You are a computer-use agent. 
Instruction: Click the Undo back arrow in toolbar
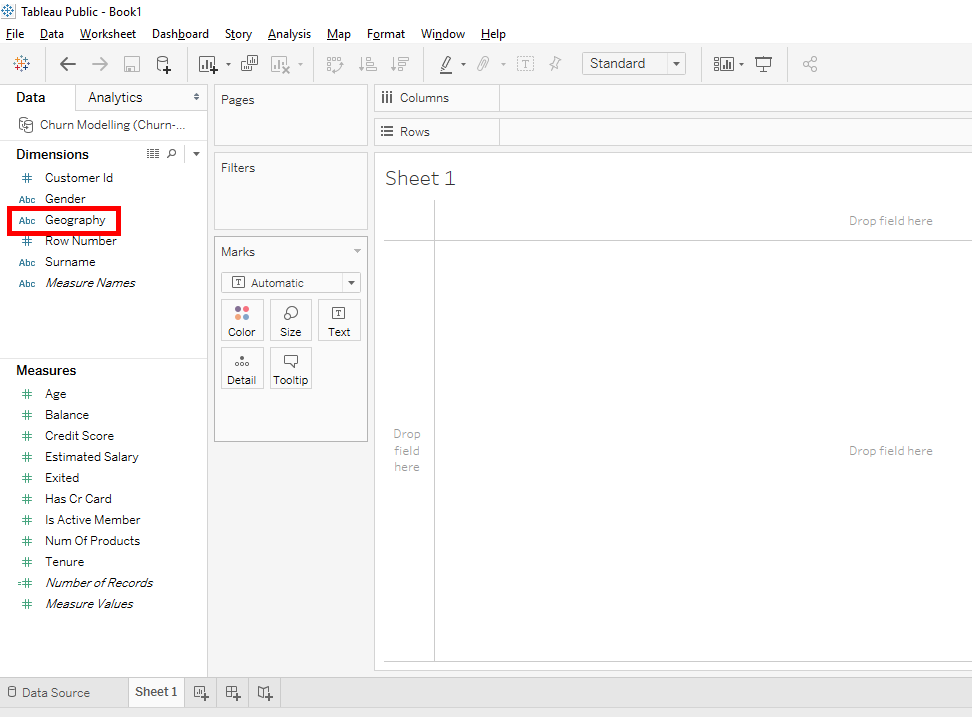click(68, 64)
